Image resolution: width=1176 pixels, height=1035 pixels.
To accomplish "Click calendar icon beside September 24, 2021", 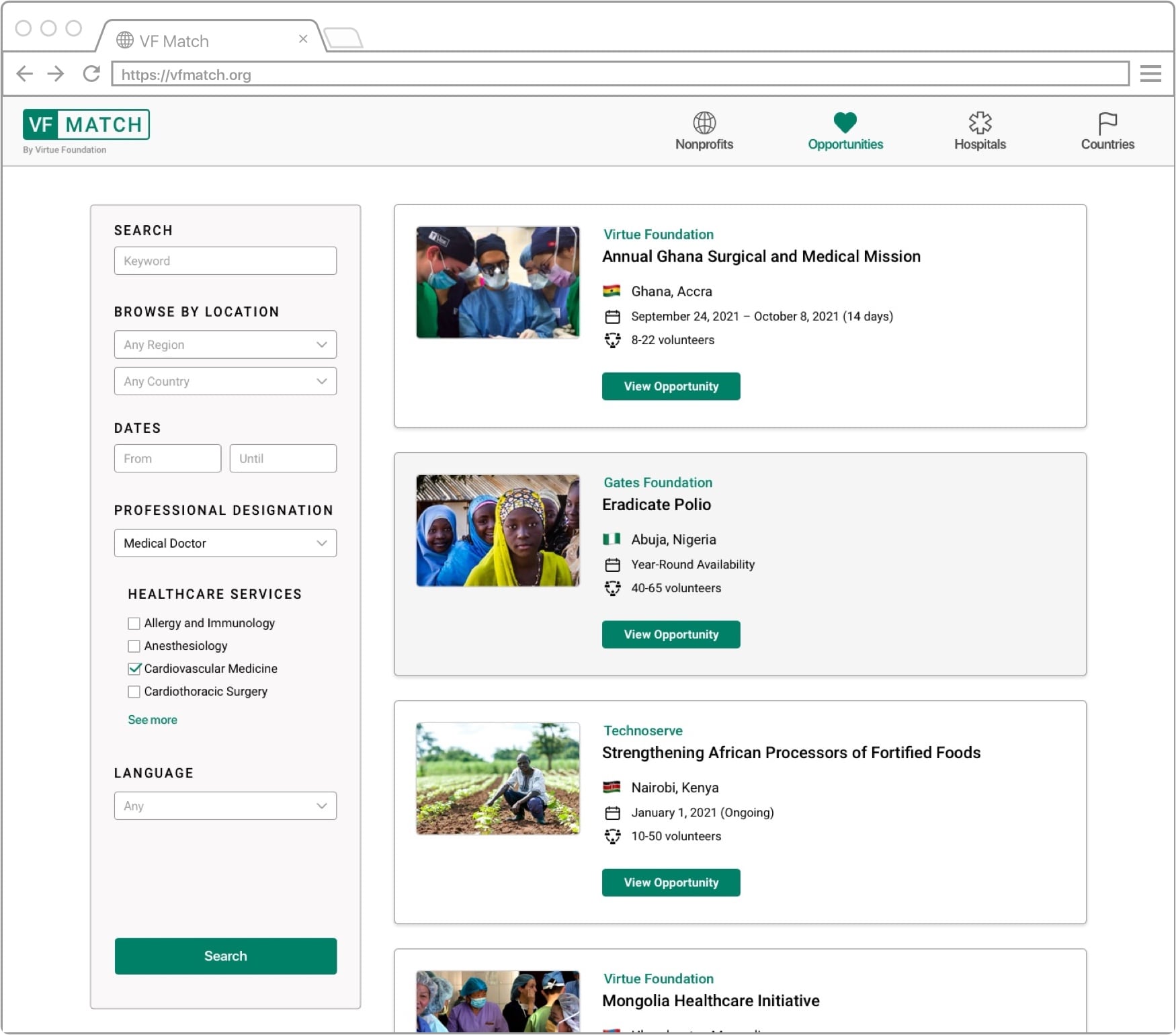I will point(612,317).
